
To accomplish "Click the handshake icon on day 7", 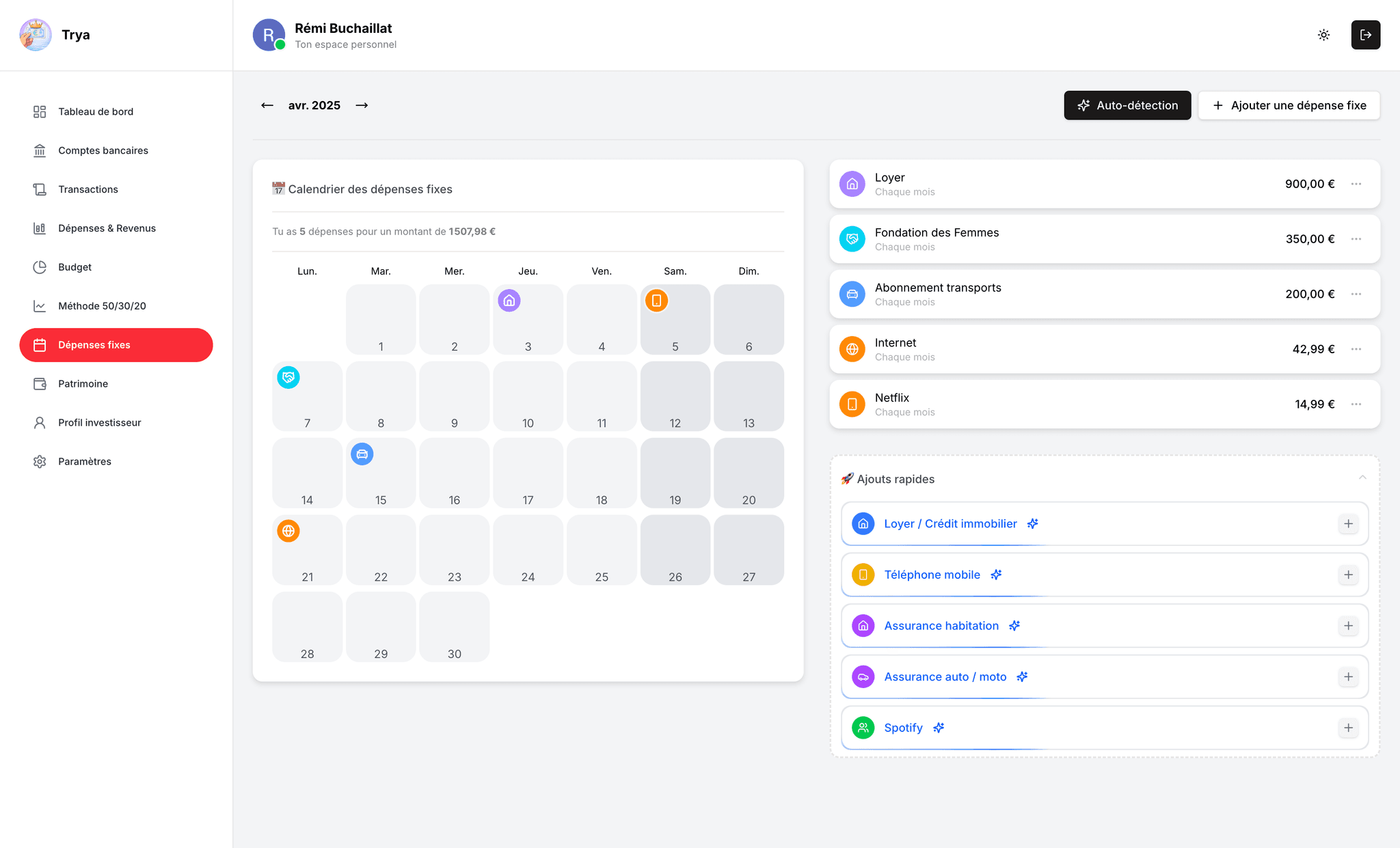I will point(288,377).
